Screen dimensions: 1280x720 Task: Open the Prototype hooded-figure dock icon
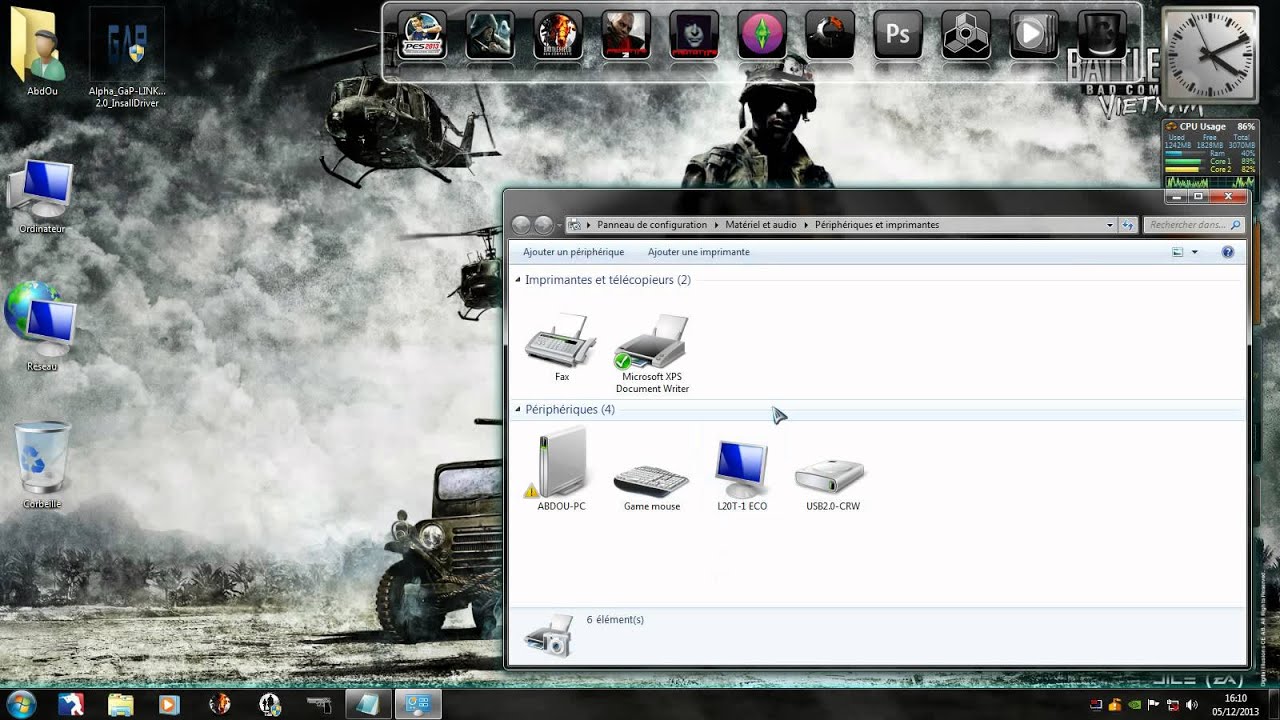click(694, 35)
